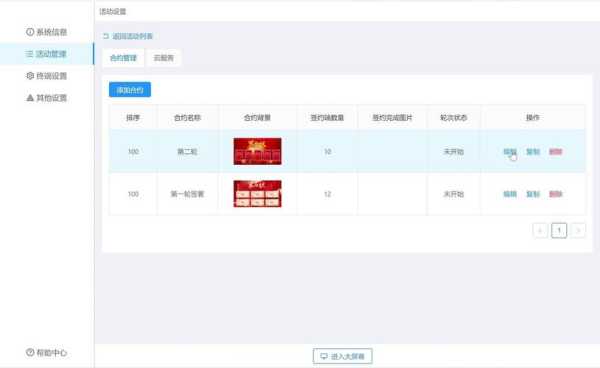Click the blue 添加合约 add contract button
Viewport: 600px width, 368px height.
pyautogui.click(x=130, y=90)
